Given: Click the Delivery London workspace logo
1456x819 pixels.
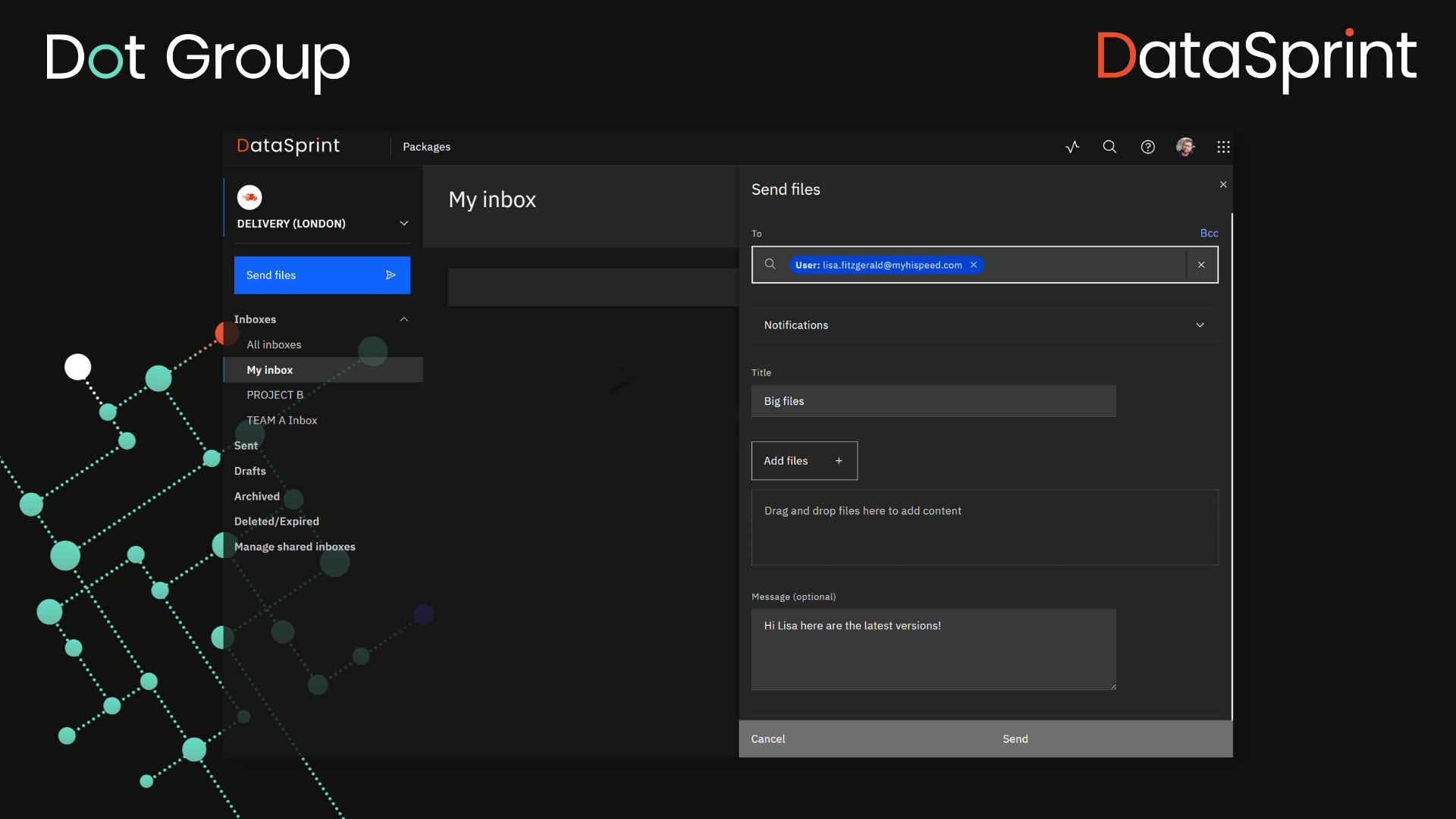Looking at the screenshot, I should pos(249,197).
